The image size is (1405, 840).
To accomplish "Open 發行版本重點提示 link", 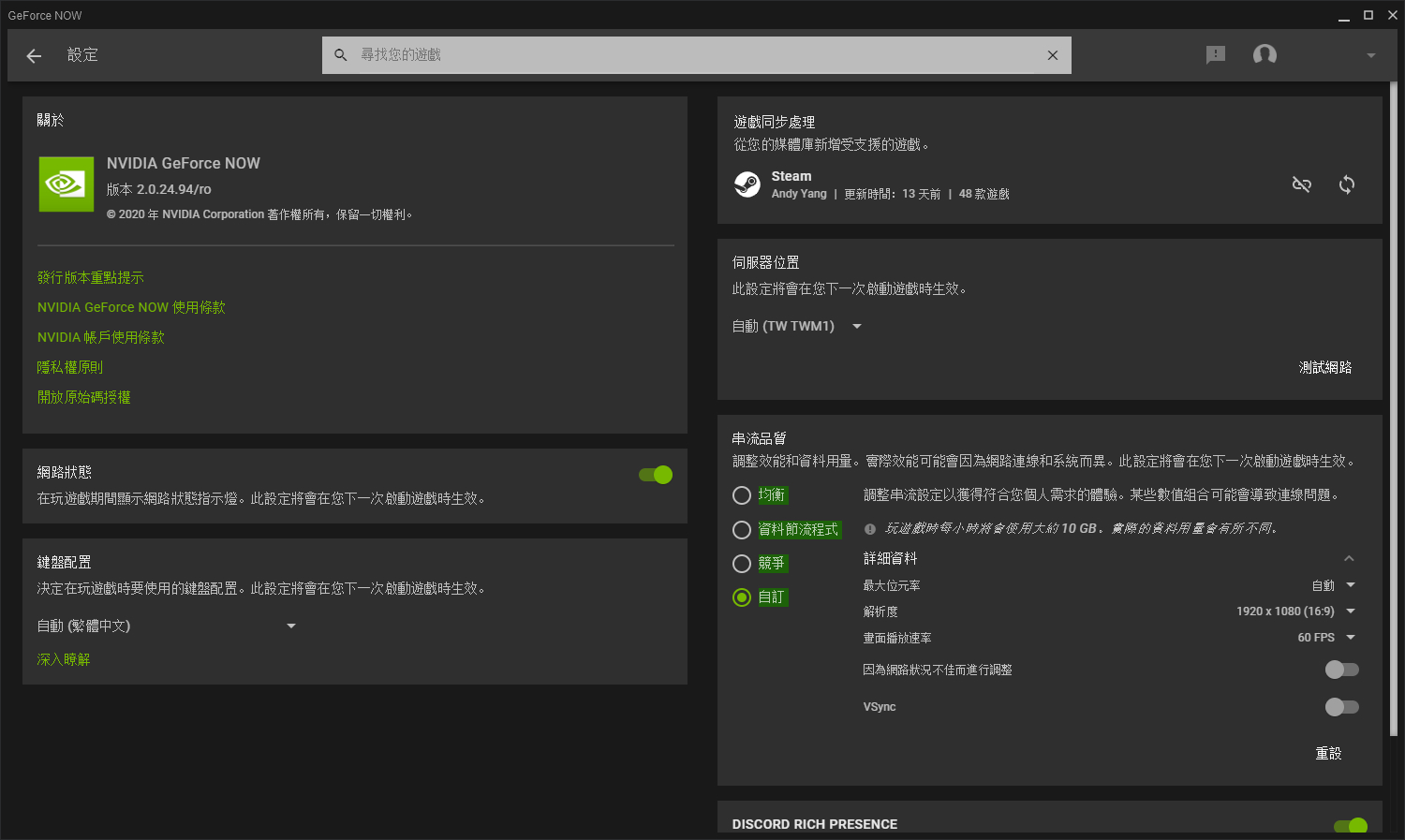I will (91, 277).
